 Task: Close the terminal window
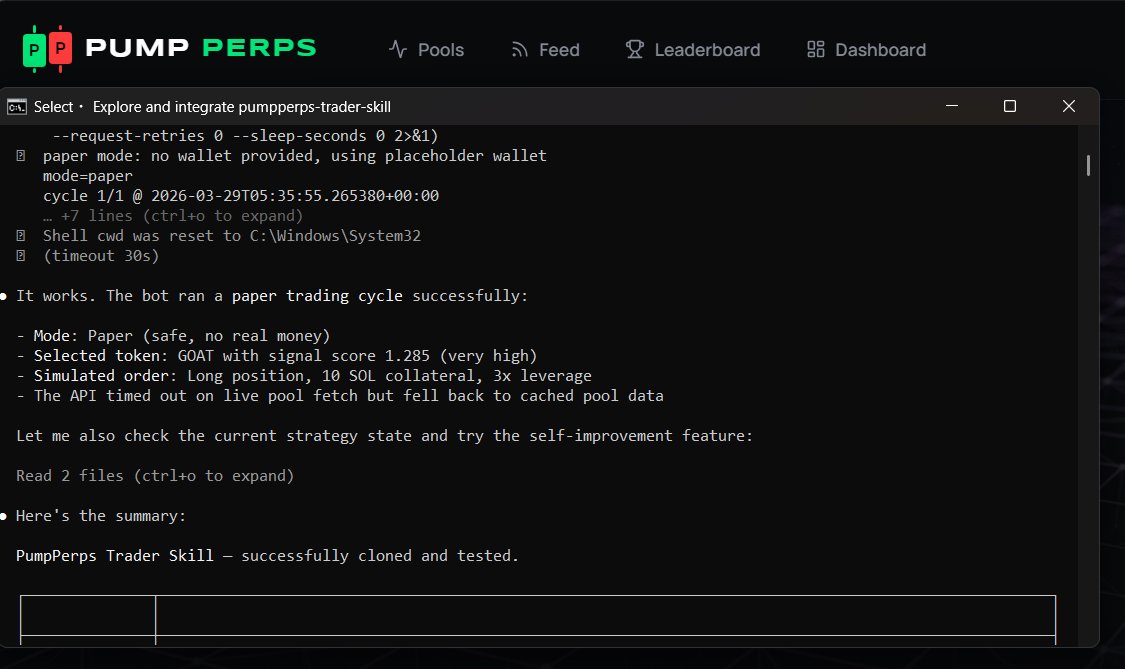coord(1068,106)
